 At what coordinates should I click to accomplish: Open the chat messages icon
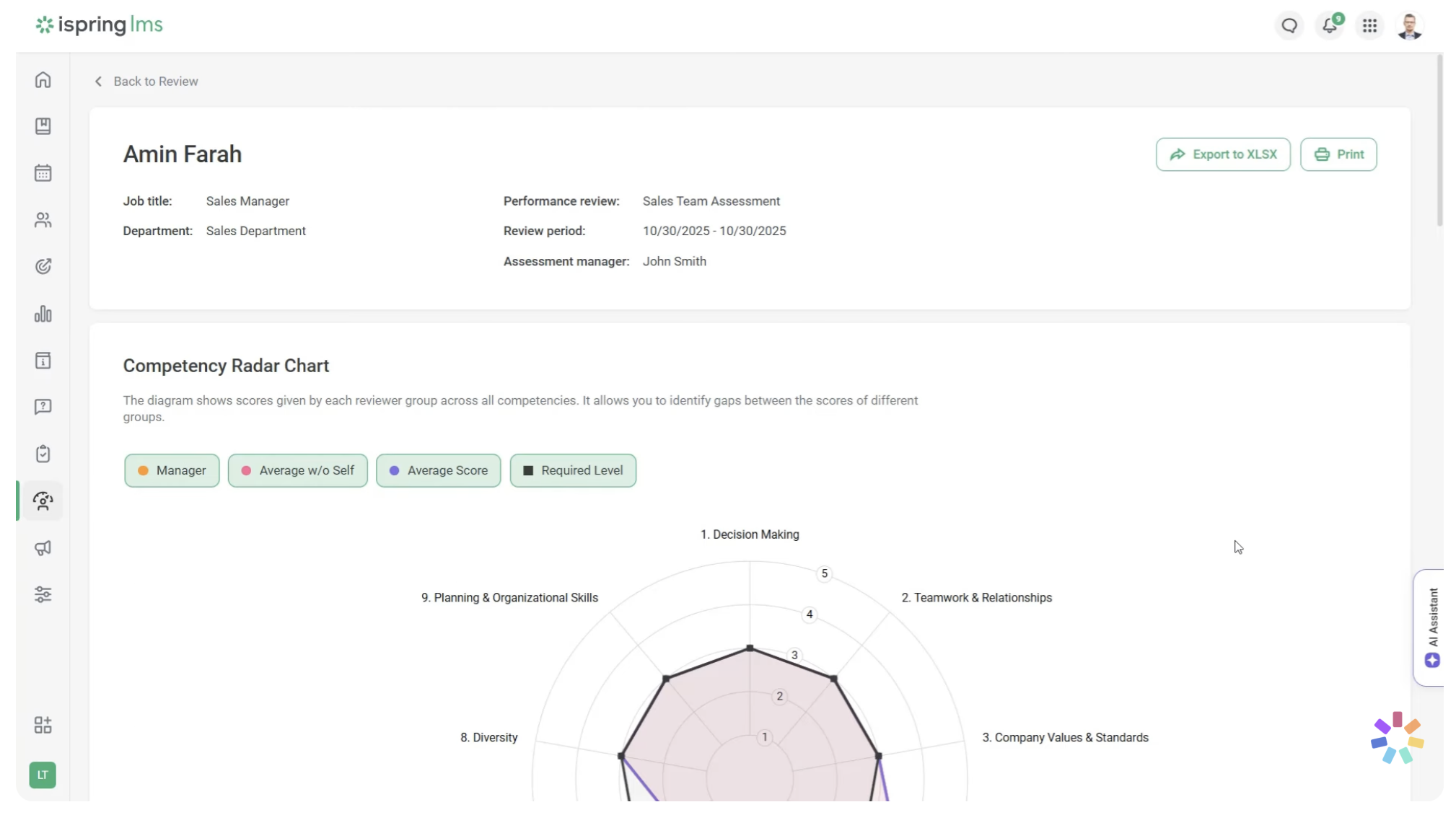1289,26
